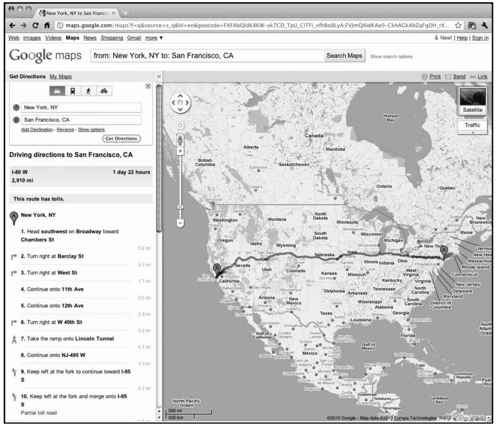Click Add Destination link
The height and width of the screenshot is (427, 501).
coord(37,130)
